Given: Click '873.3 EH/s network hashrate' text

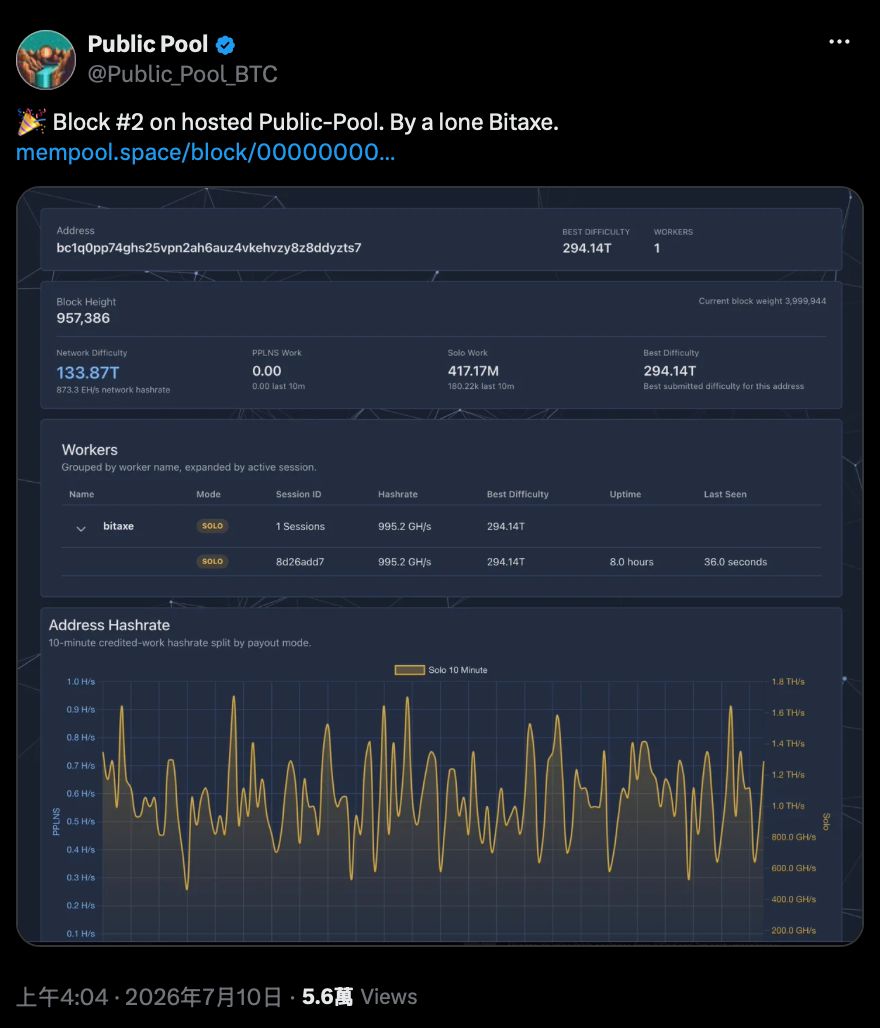Looking at the screenshot, I should click(113, 389).
